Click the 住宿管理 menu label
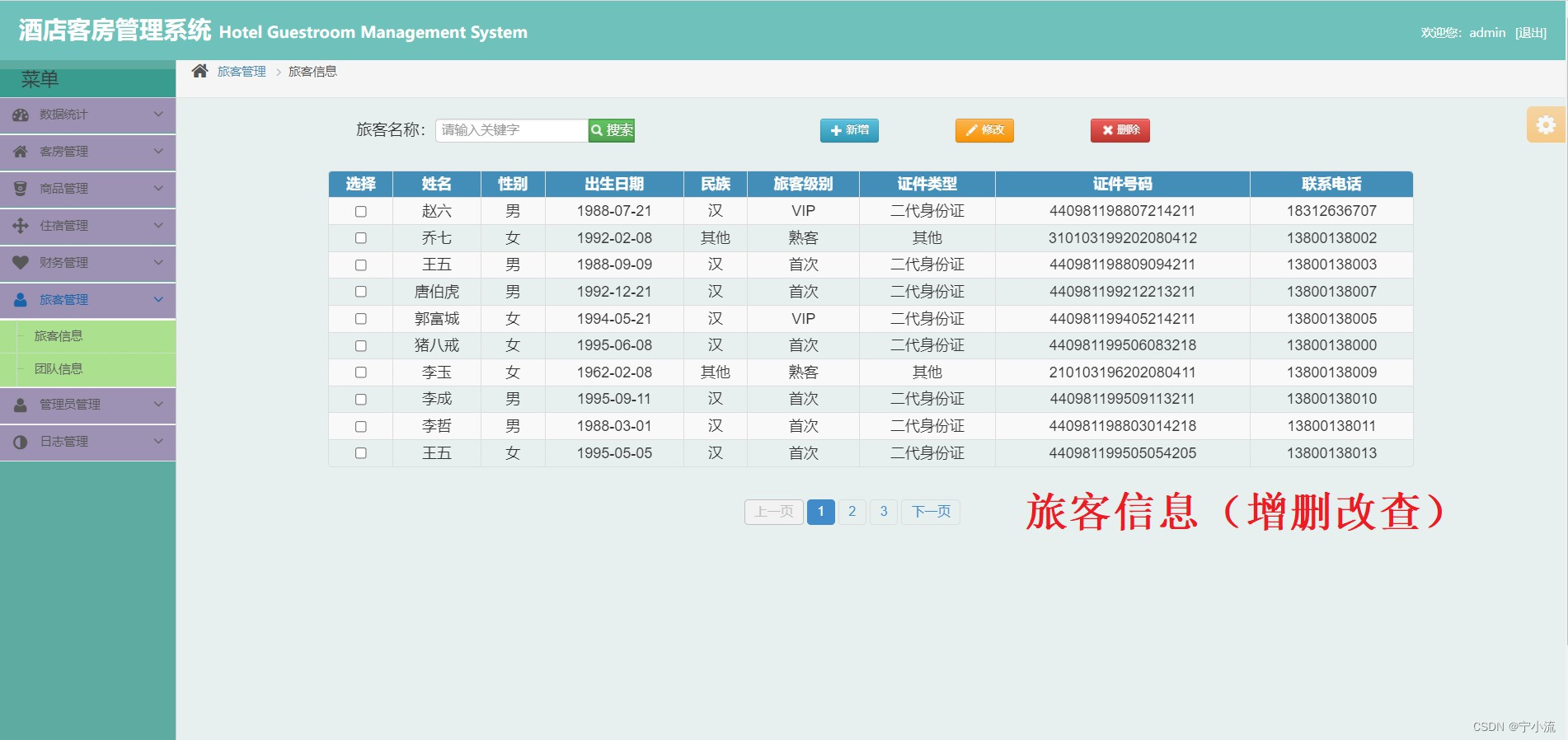1568x740 pixels. coord(63,226)
